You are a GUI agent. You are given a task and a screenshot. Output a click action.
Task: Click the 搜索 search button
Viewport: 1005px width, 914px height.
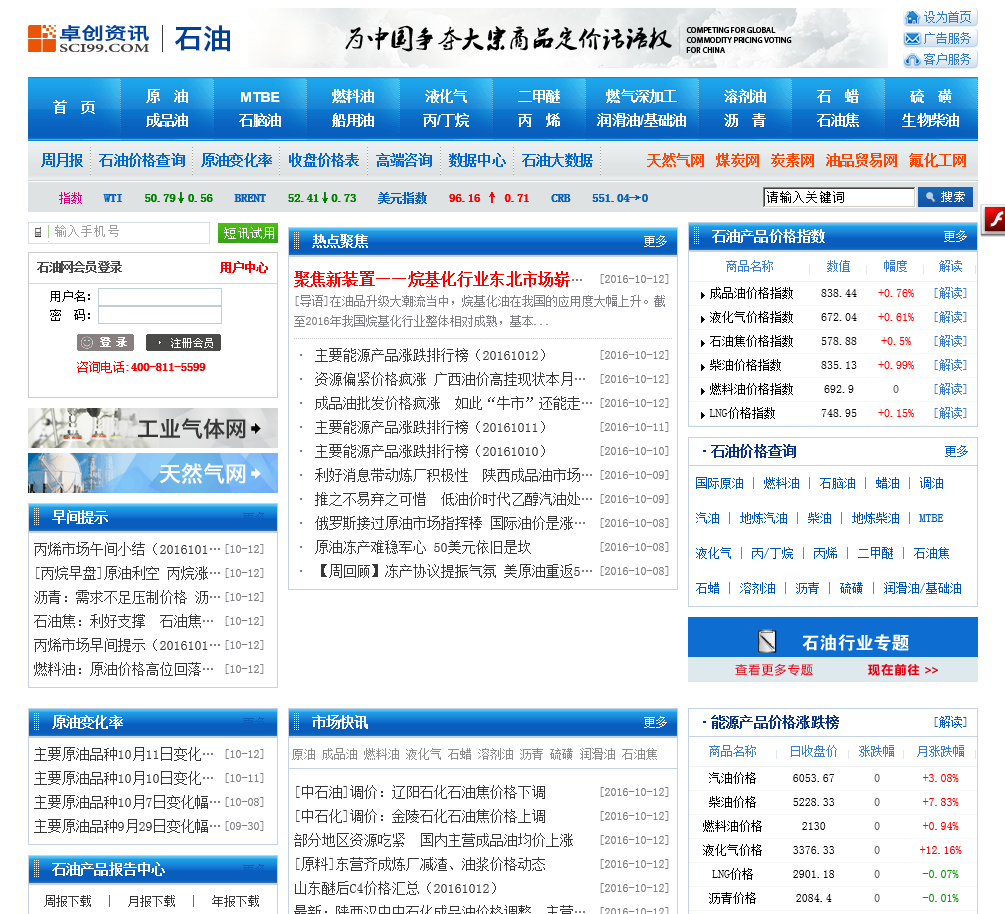tap(945, 197)
